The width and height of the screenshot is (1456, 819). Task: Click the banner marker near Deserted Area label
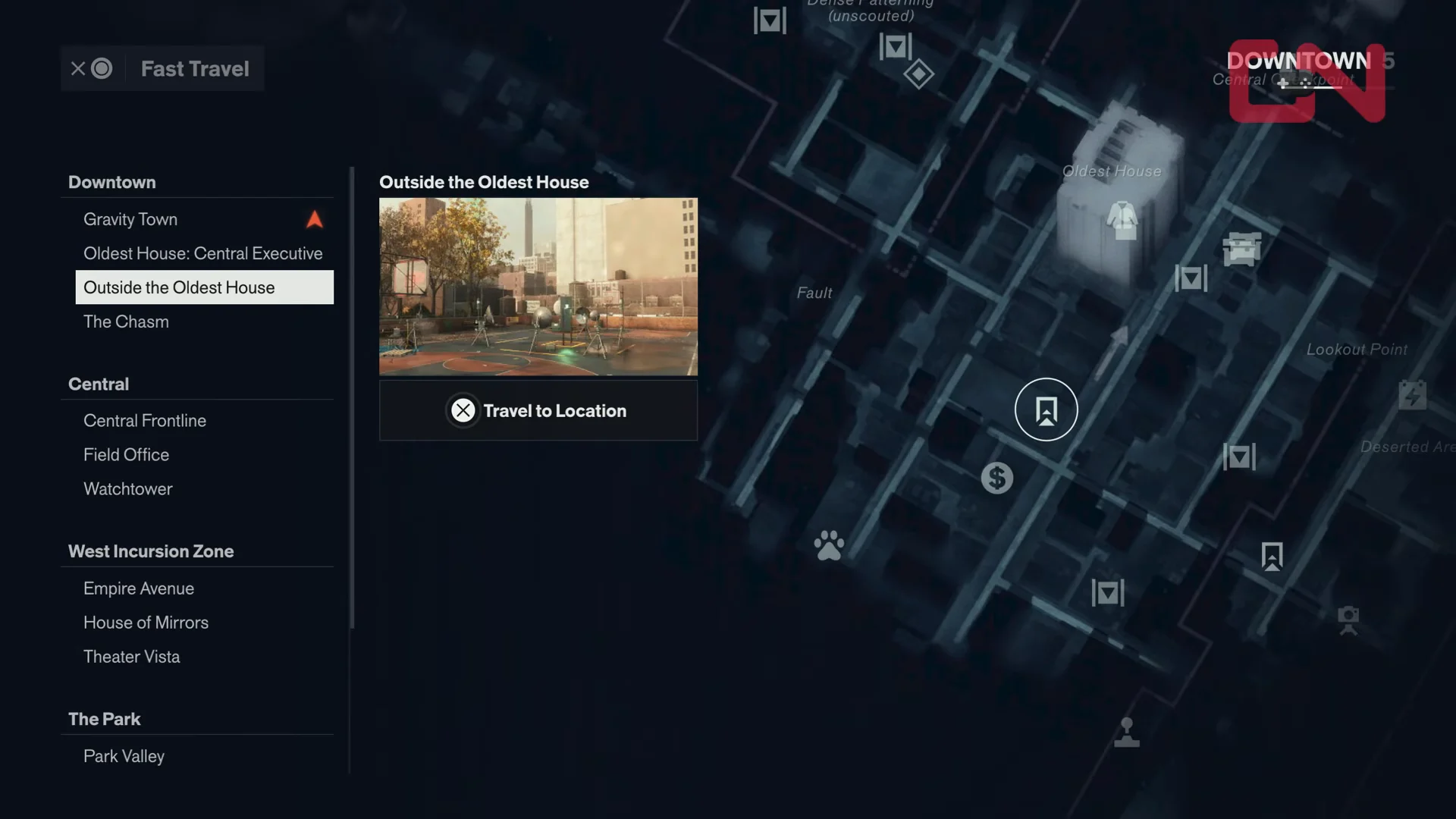[1239, 457]
